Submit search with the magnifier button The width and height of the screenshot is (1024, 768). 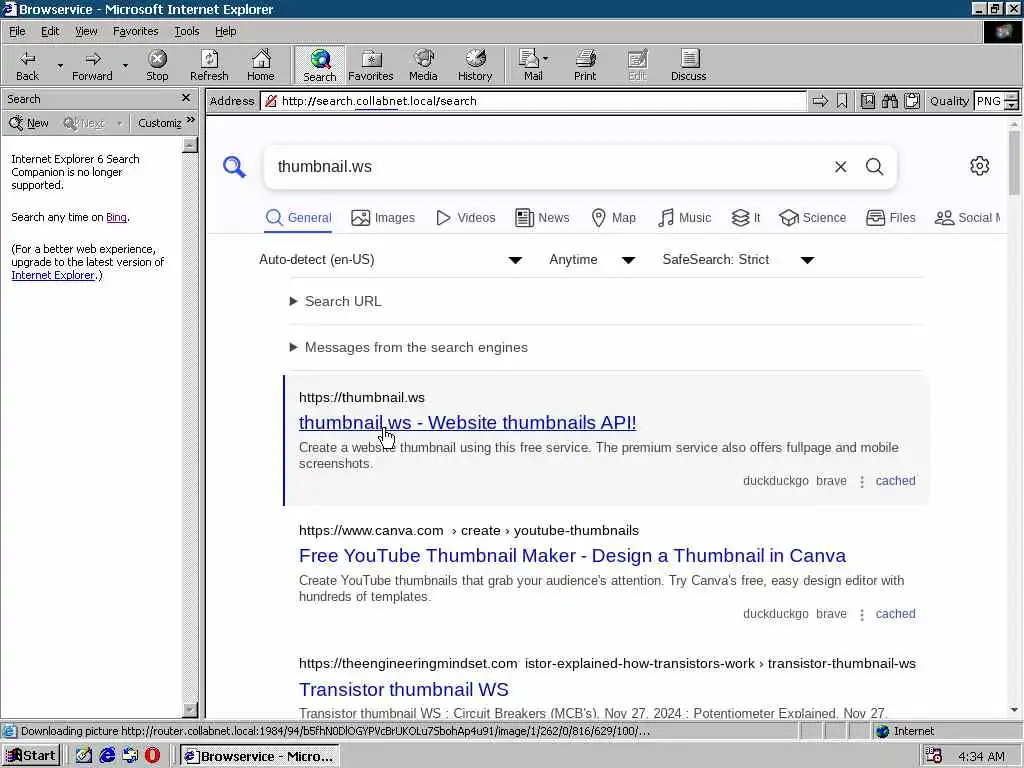pyautogui.click(x=874, y=167)
